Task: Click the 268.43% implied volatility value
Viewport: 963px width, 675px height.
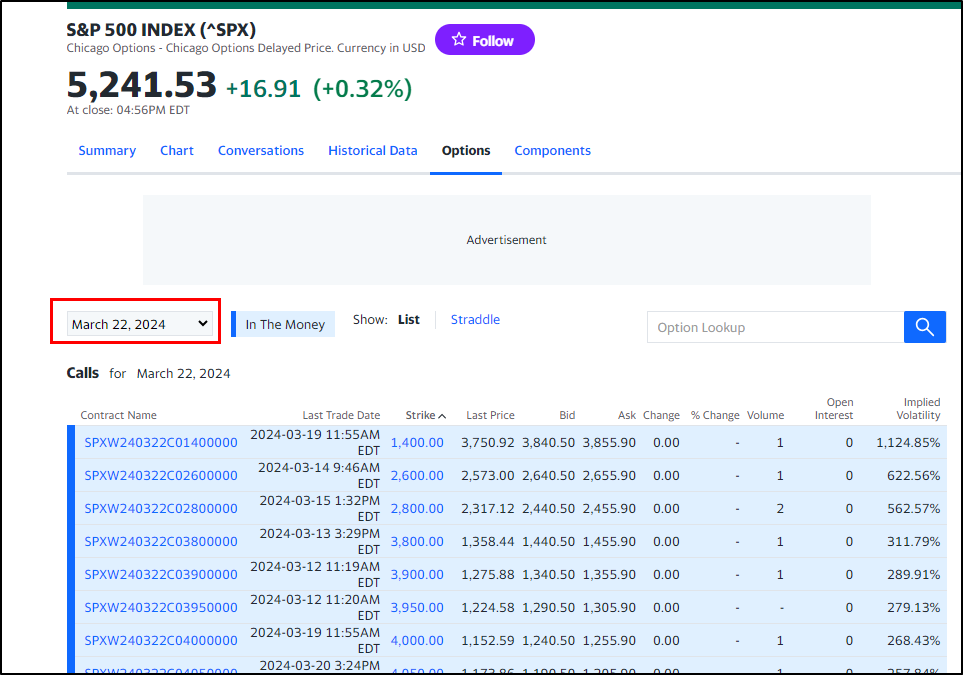Action: pos(913,641)
